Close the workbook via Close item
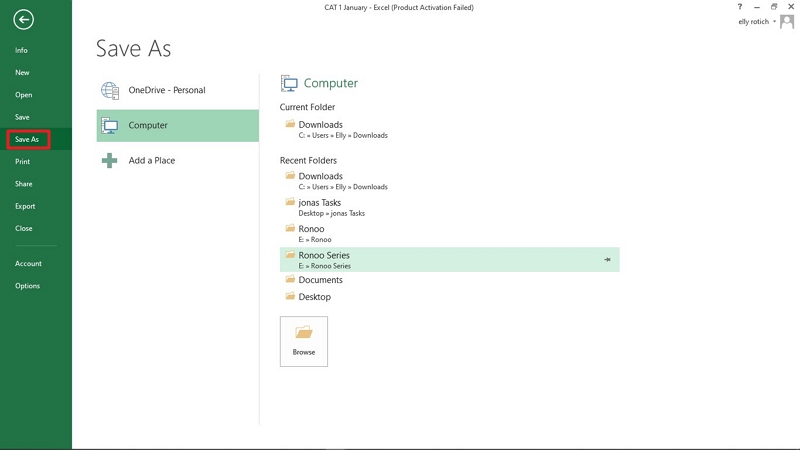 point(23,228)
